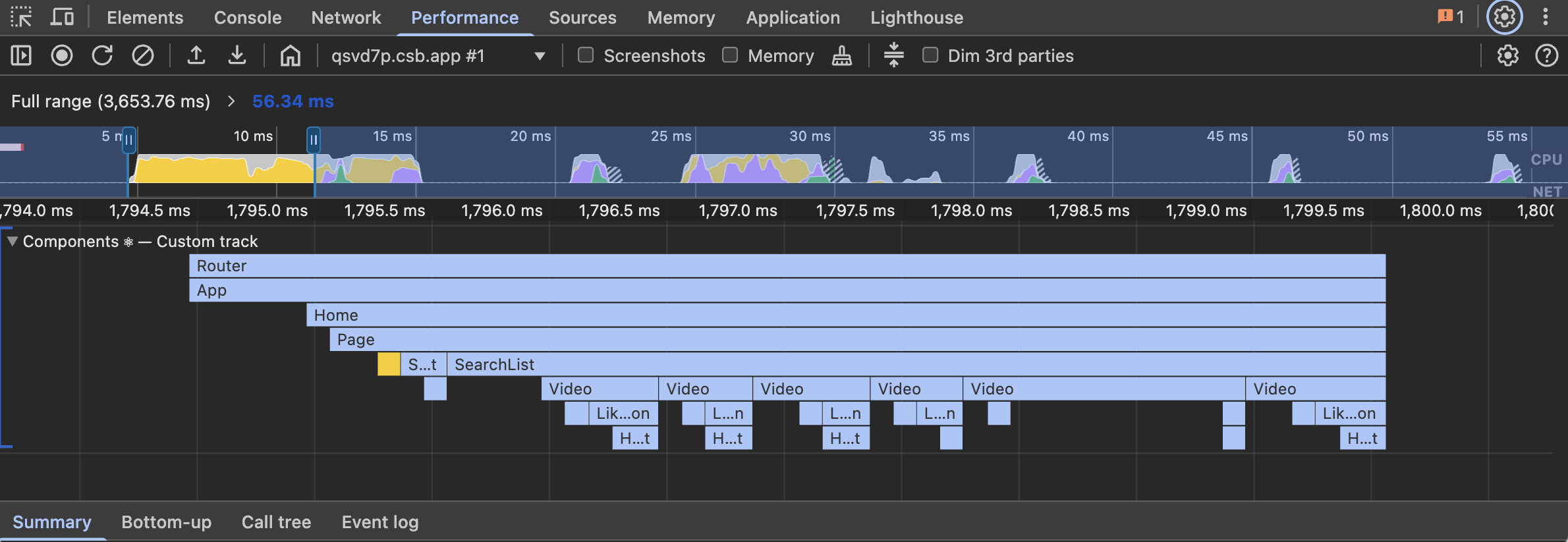Open the Memory panel tab

point(681,17)
